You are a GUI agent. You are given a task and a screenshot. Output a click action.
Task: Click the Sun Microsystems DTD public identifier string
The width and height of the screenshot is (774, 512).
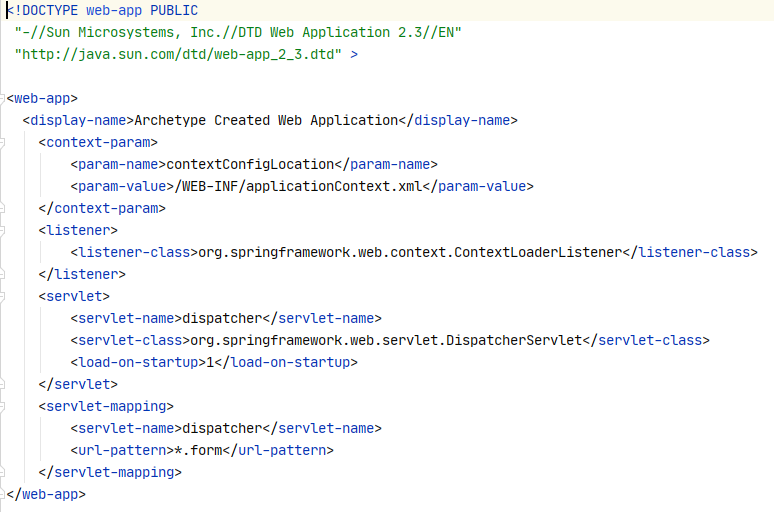point(238,33)
